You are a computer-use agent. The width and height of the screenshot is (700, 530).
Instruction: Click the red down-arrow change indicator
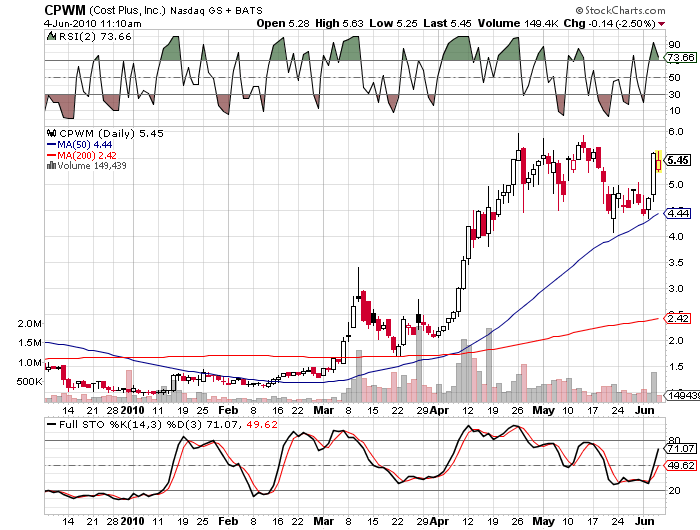[x=662, y=24]
